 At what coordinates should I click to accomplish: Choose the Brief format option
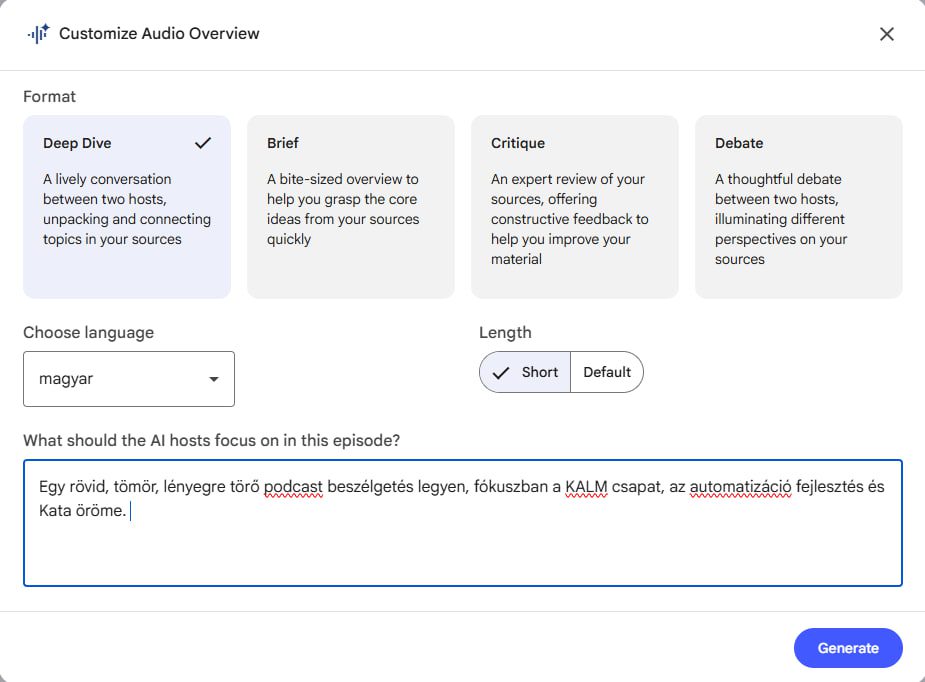point(350,207)
